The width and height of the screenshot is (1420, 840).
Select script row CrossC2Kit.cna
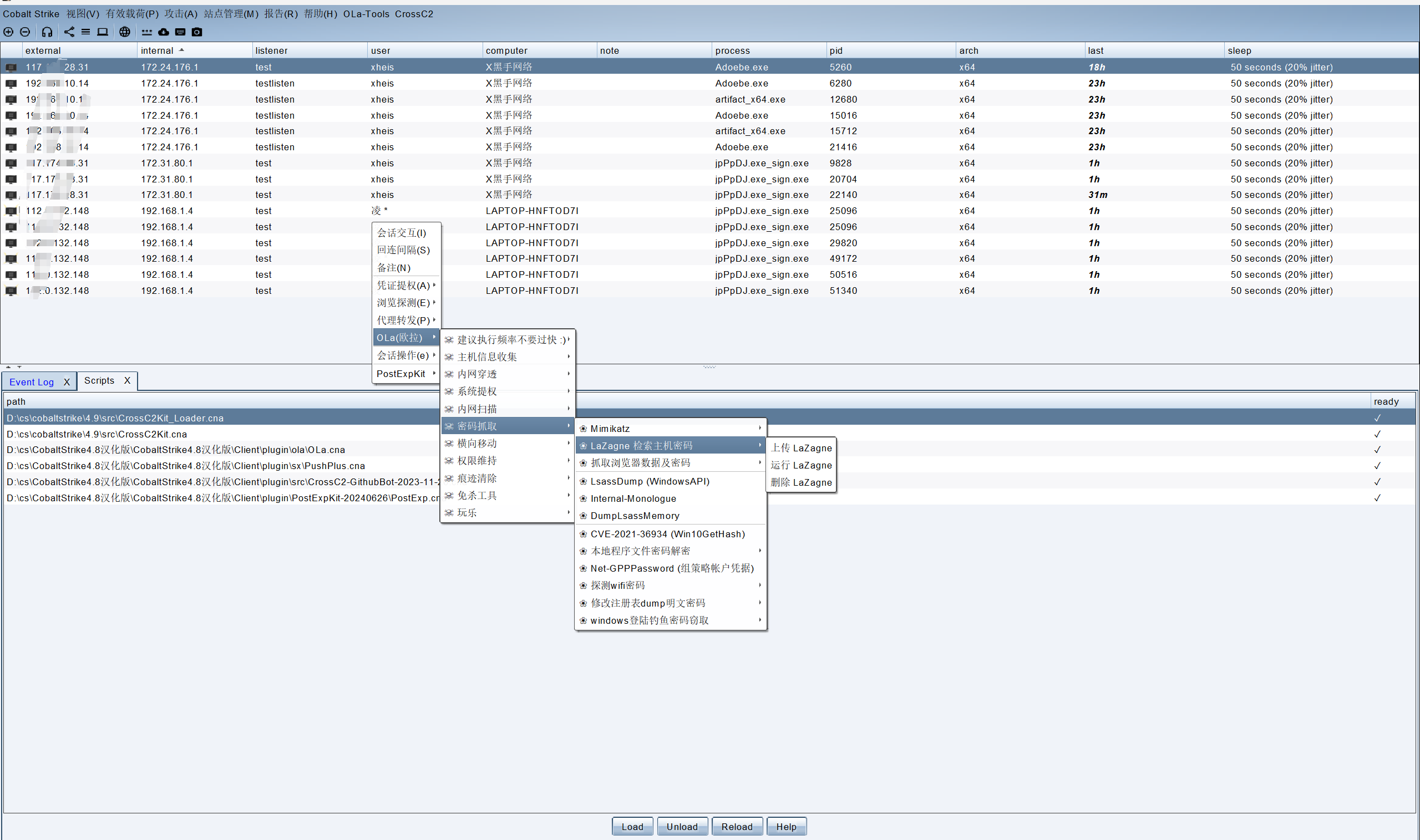pos(709,434)
